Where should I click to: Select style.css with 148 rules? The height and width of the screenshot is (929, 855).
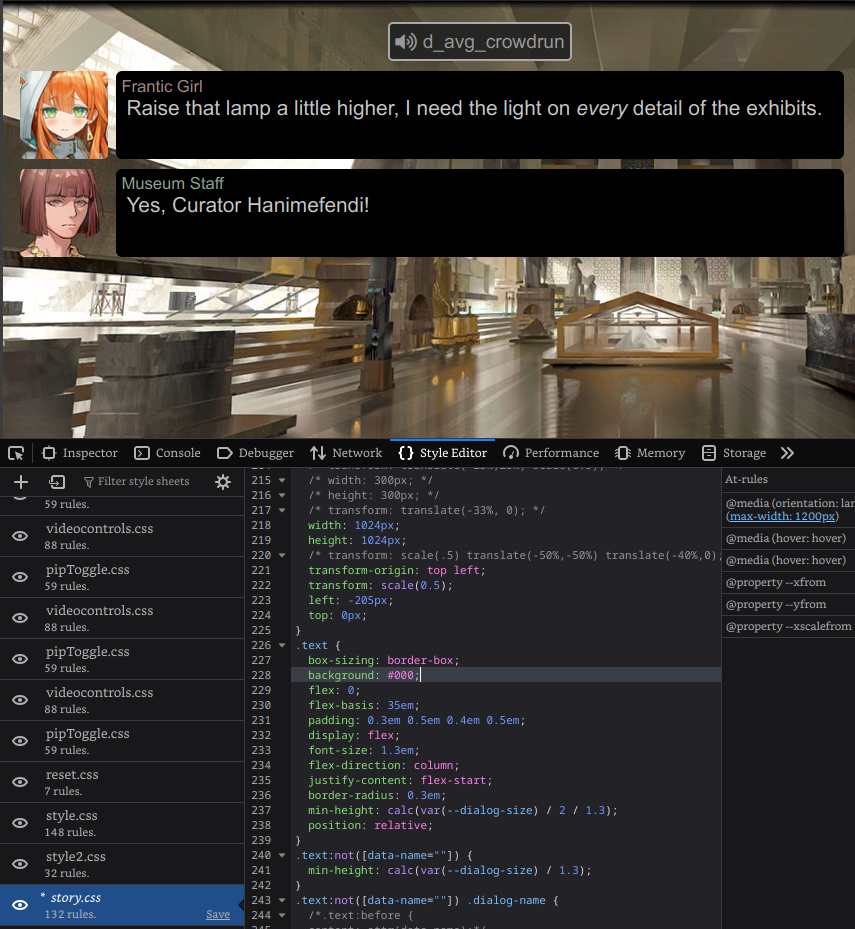point(122,823)
